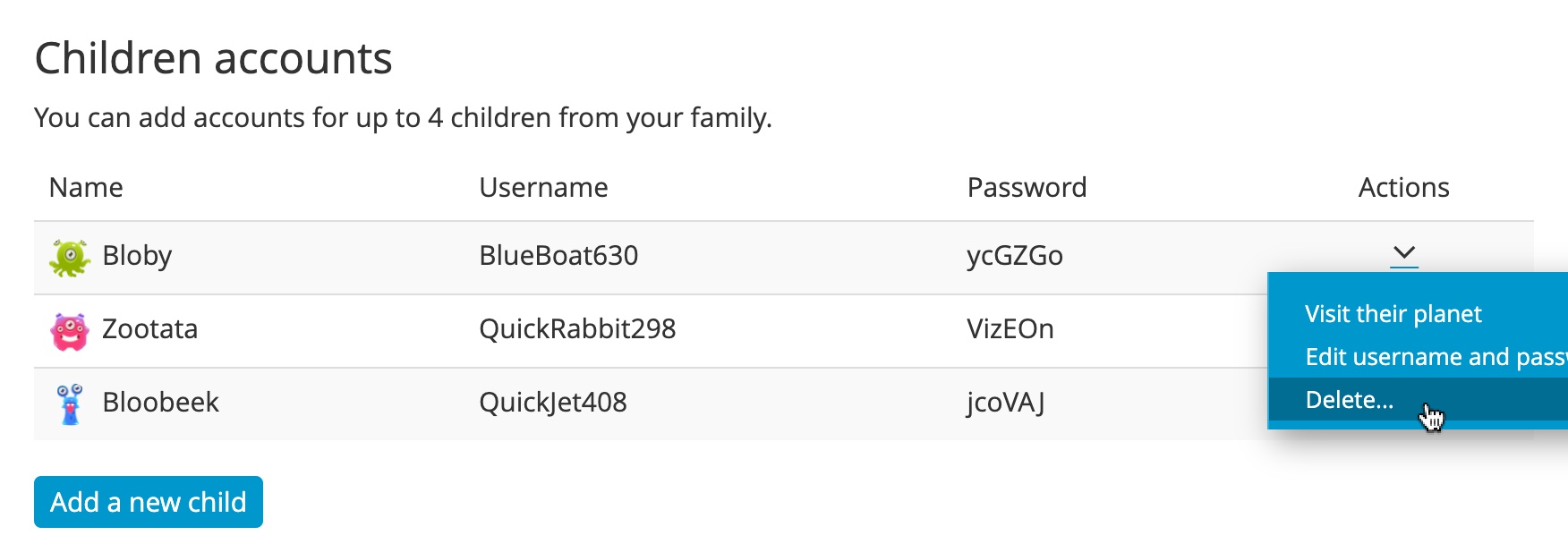1568x544 pixels.
Task: Click username QuickRabbit298
Action: click(x=577, y=329)
